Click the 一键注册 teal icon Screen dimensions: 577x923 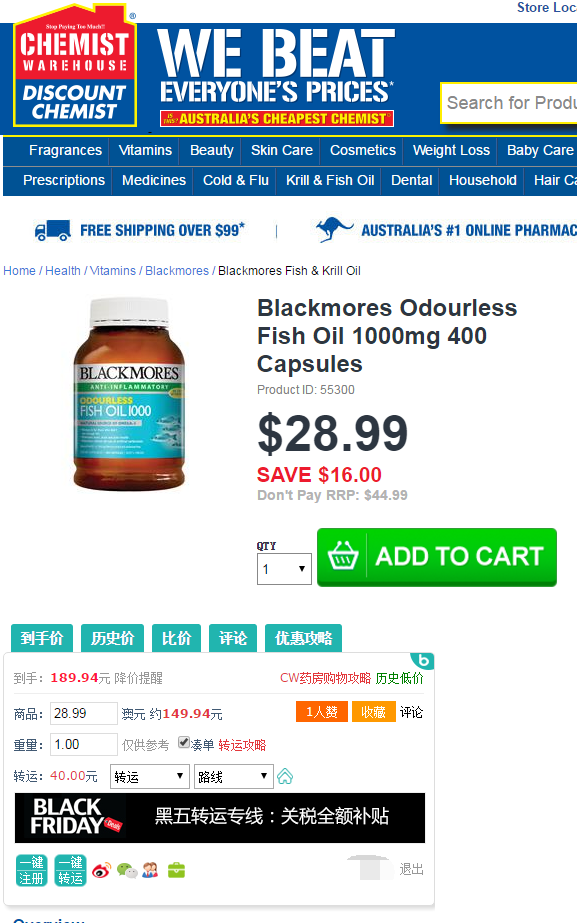tap(31, 870)
